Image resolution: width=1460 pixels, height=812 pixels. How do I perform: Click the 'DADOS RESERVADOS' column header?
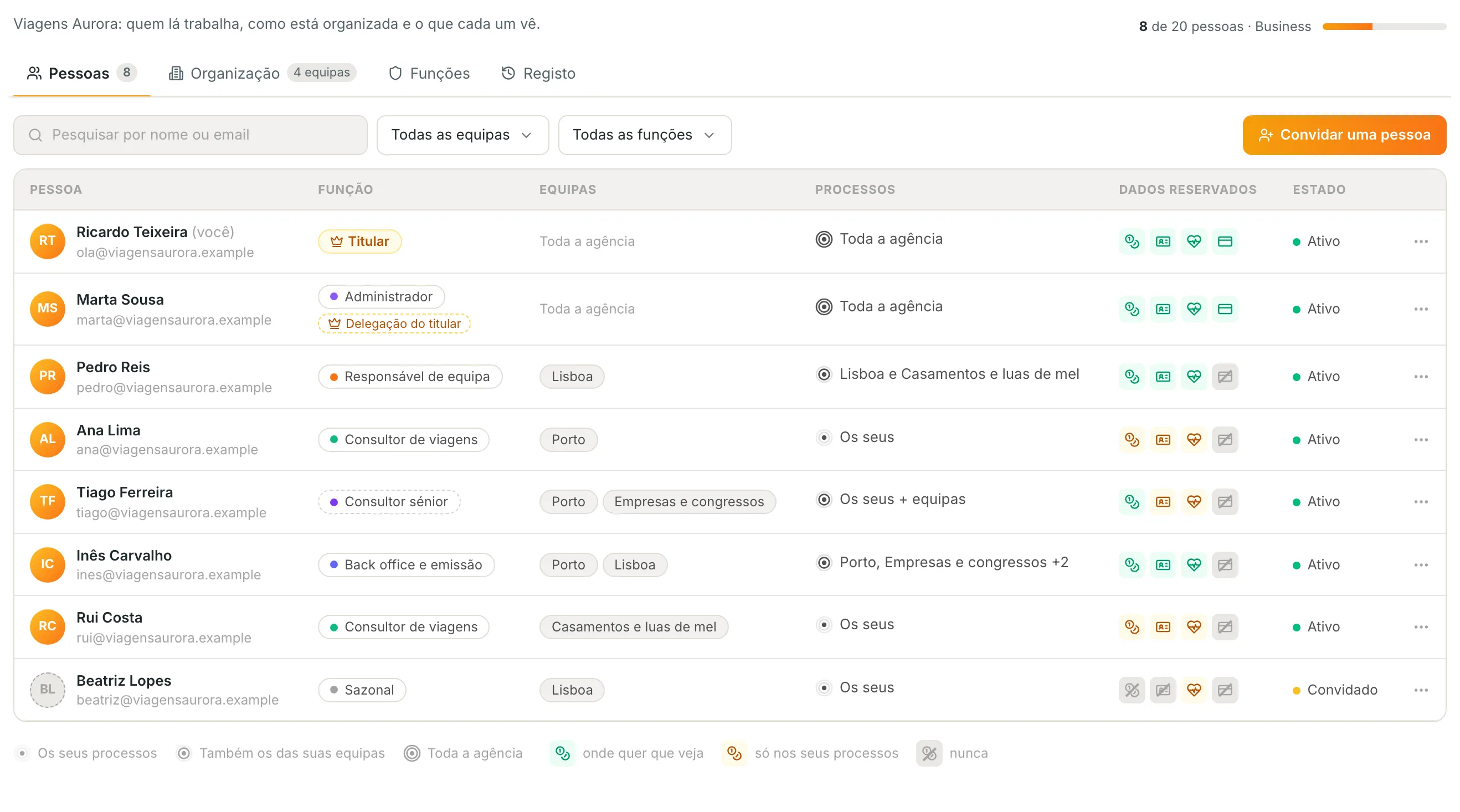coord(1187,190)
